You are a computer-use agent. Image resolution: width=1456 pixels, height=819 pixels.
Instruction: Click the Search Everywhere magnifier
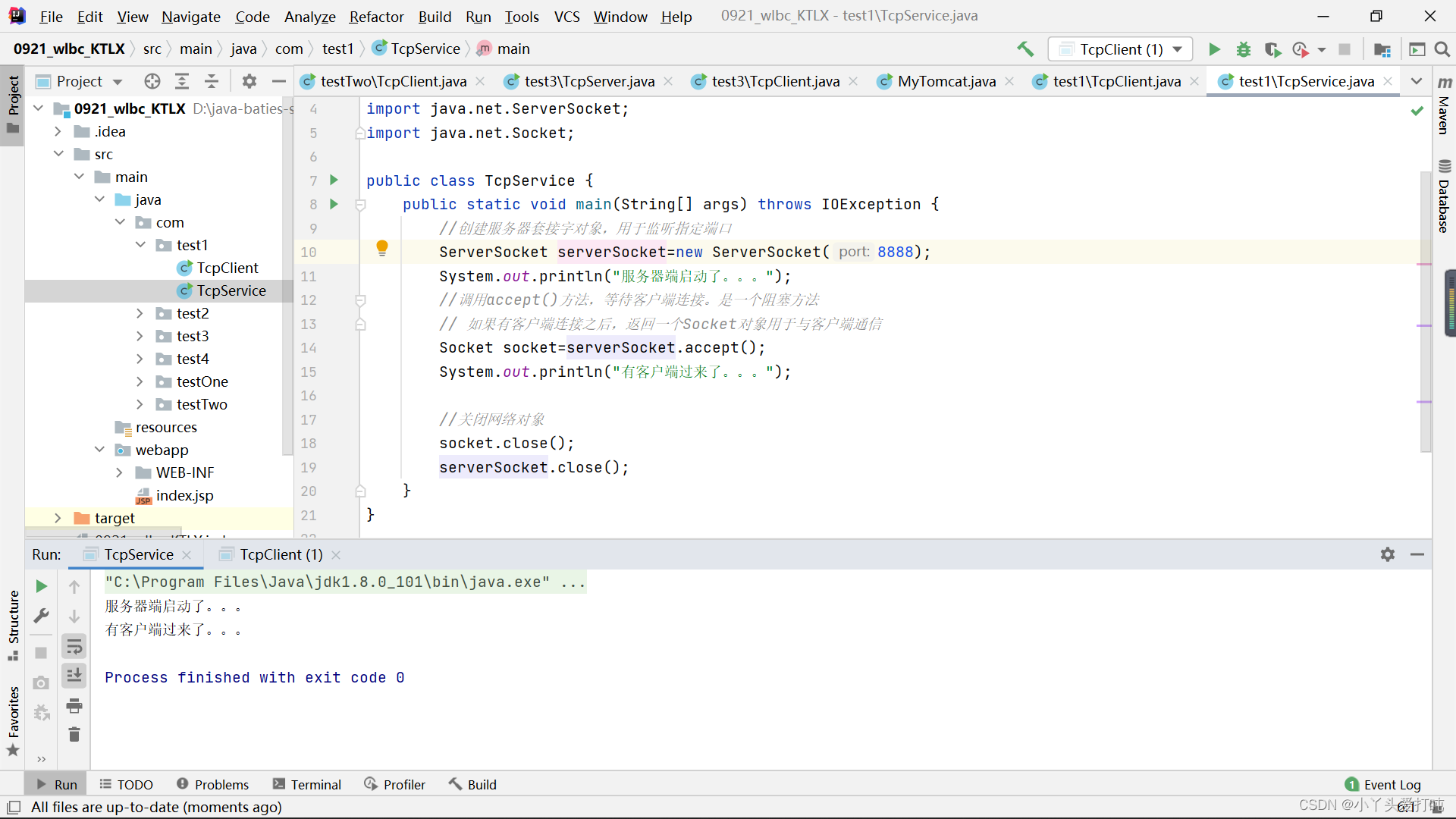pos(1442,49)
